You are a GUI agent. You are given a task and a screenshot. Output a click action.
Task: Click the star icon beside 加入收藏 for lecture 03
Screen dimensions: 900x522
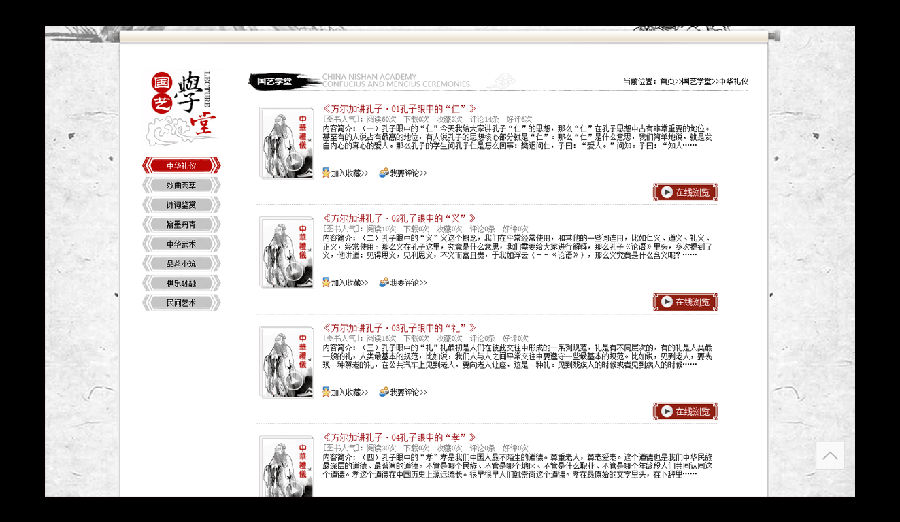coord(325,392)
